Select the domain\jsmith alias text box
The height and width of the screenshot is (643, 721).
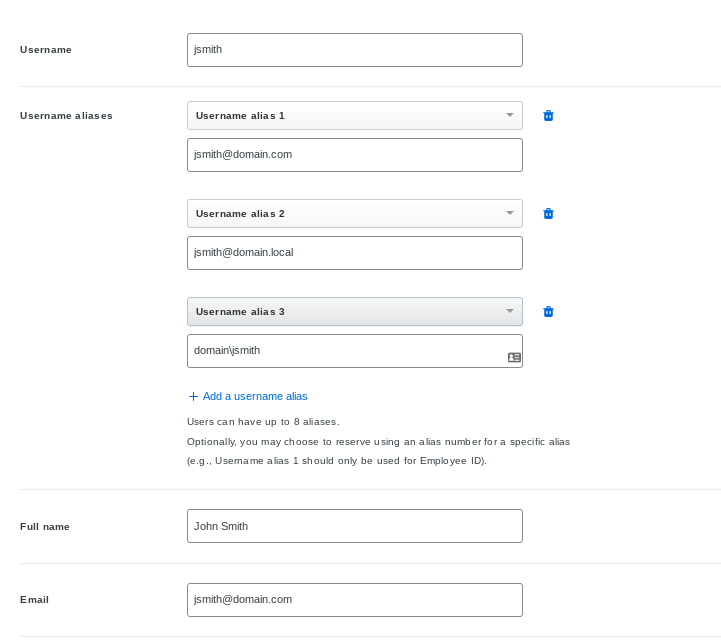345,351
